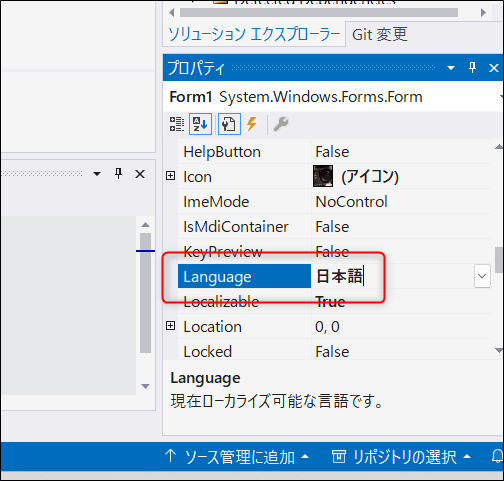Image resolution: width=504 pixels, height=481 pixels.
Task: Open notifications via status bar bell icon
Action: (497, 456)
